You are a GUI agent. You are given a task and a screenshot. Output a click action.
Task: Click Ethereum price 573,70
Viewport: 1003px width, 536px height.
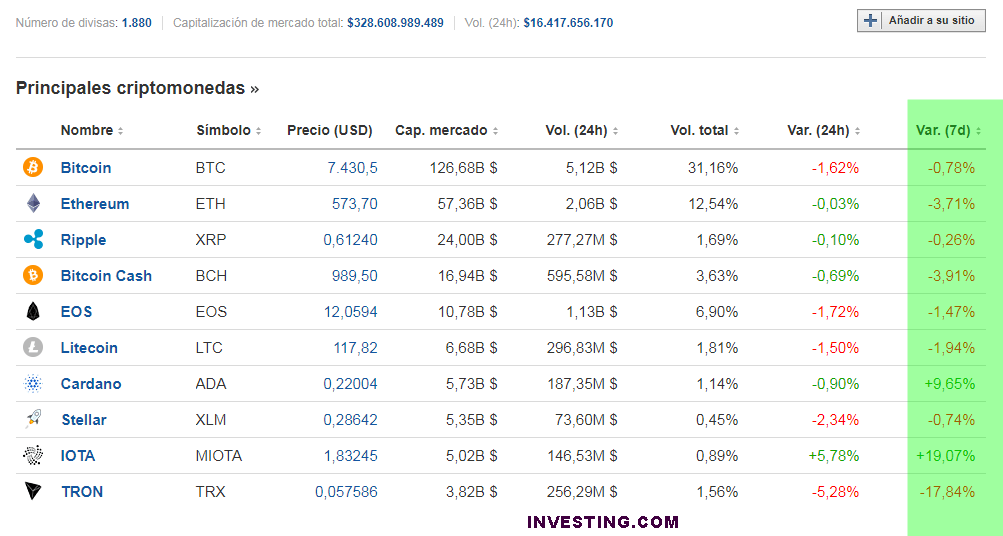[x=354, y=203]
